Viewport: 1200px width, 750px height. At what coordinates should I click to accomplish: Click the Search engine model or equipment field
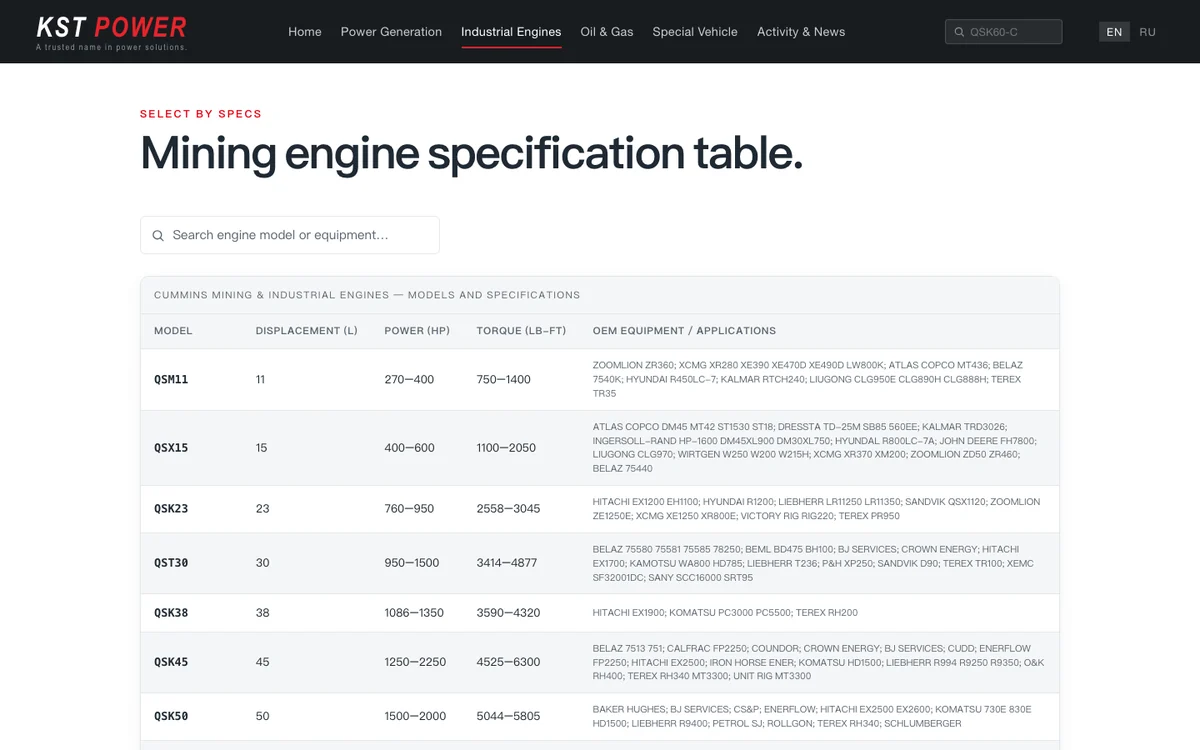[x=290, y=235]
